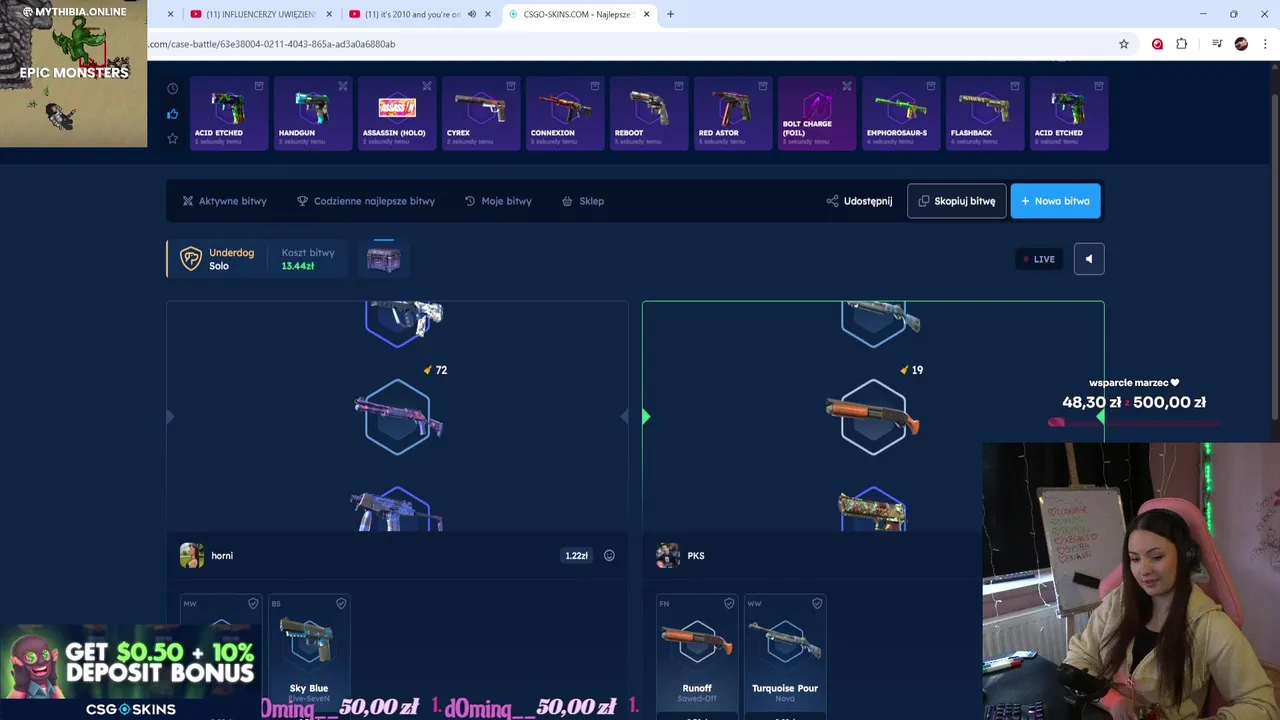Open Emphorosaur-S drop card

[901, 113]
